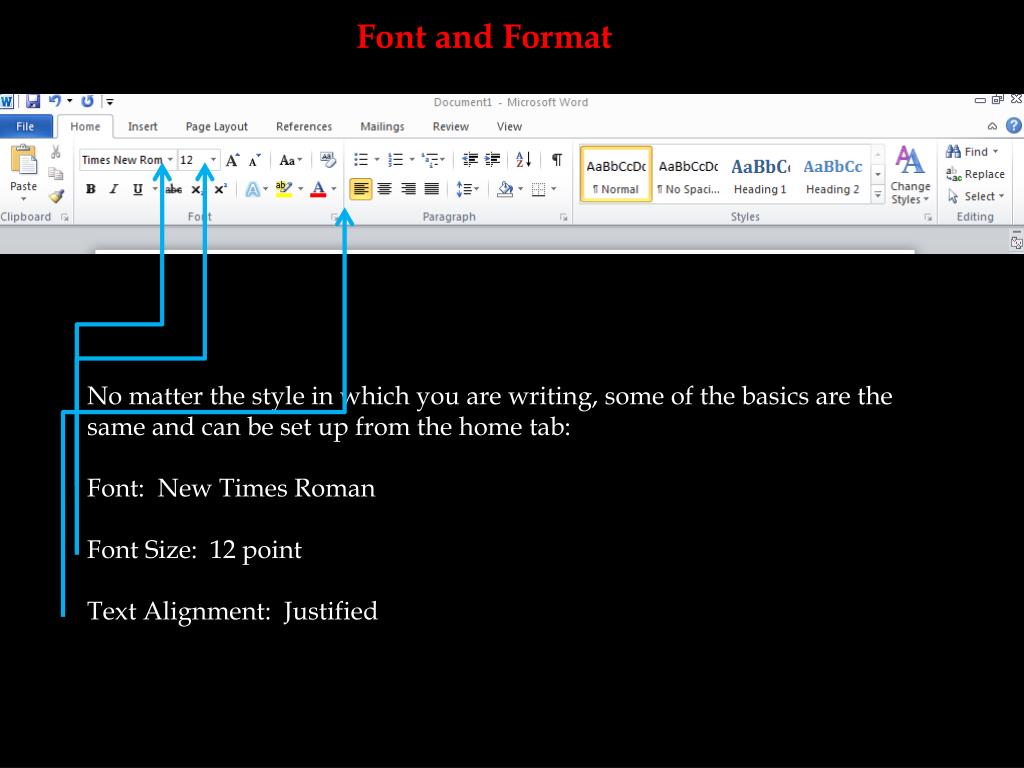Viewport: 1024px width, 768px height.
Task: Toggle Strikethrough formatting
Action: pos(174,189)
